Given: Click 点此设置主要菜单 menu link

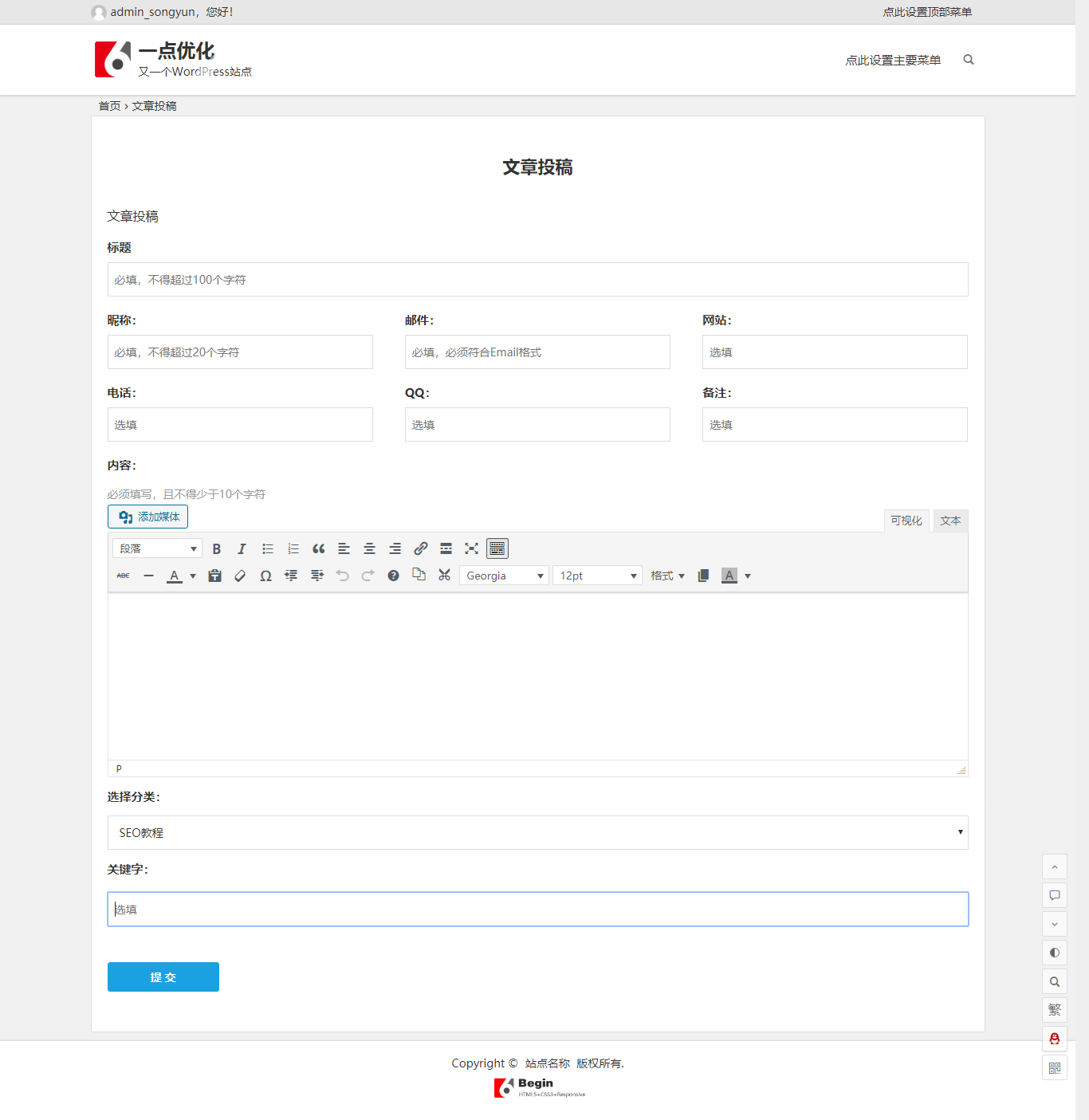Looking at the screenshot, I should (893, 60).
